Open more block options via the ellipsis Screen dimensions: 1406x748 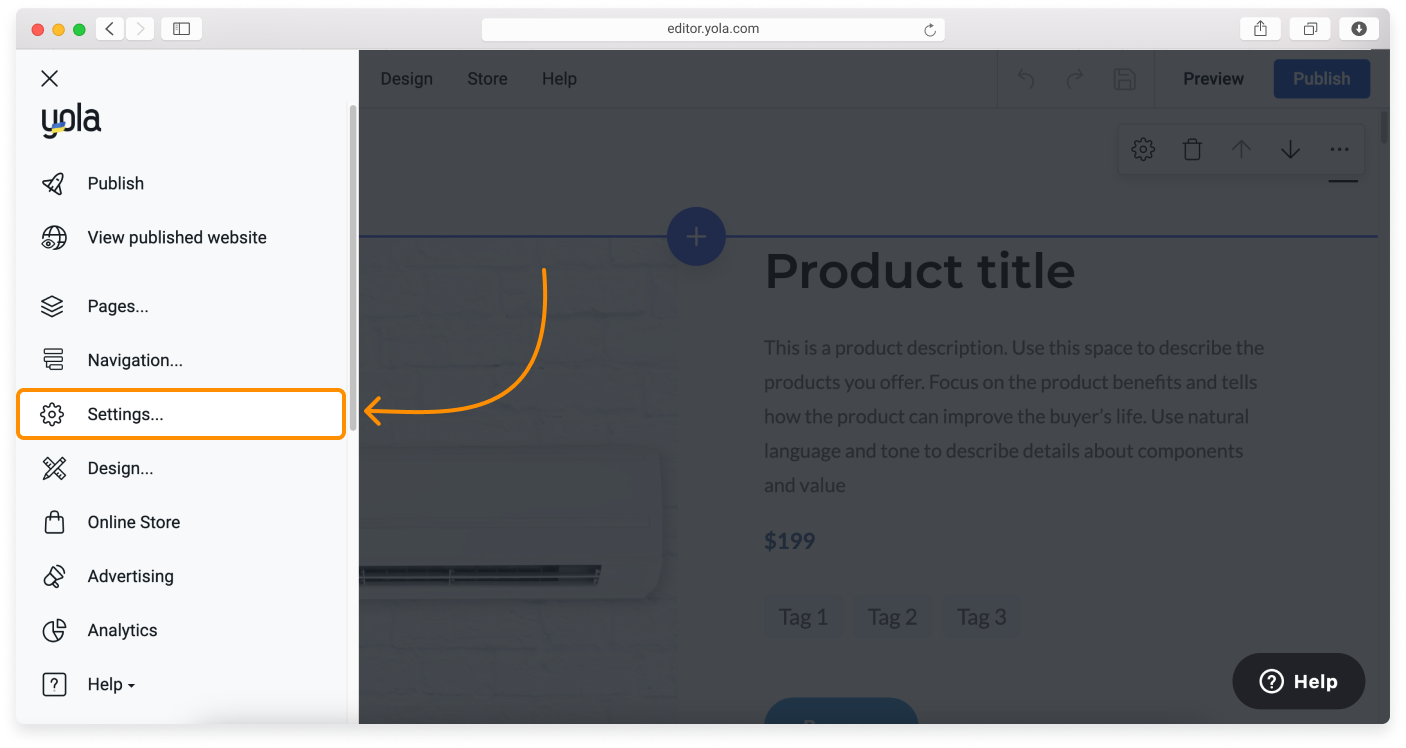pyautogui.click(x=1339, y=148)
